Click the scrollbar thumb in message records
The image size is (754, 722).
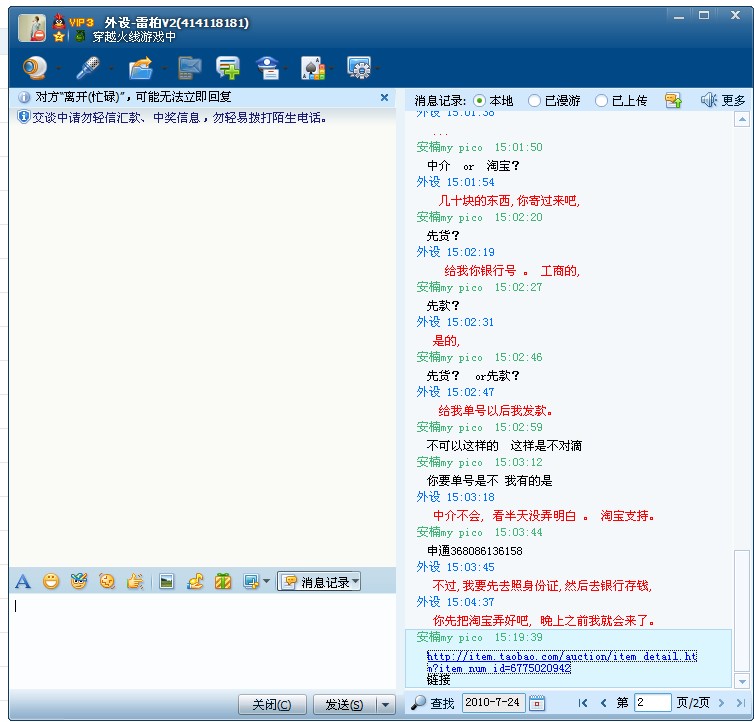[742, 611]
